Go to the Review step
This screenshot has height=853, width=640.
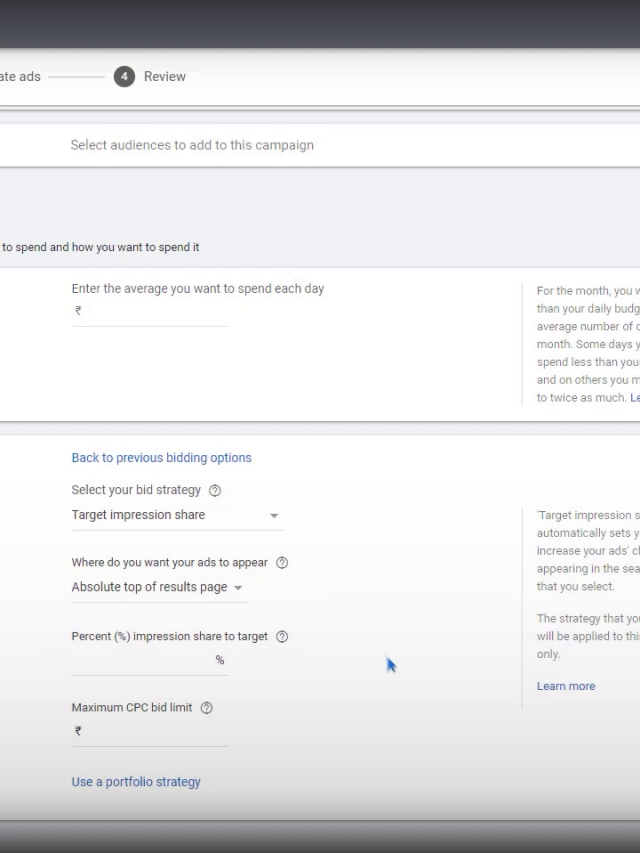tap(165, 77)
